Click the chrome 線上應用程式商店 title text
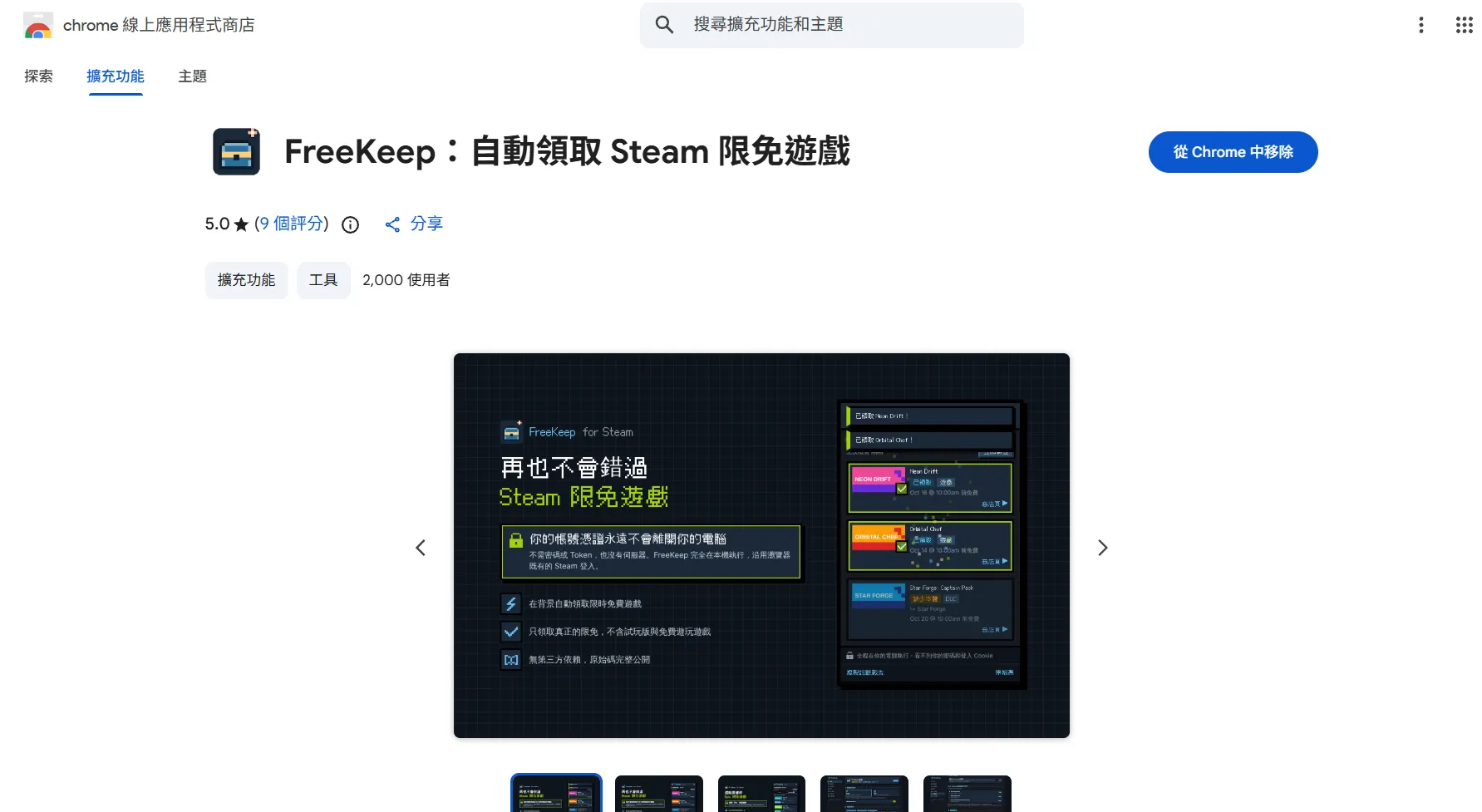This screenshot has width=1482, height=812. pos(159,26)
